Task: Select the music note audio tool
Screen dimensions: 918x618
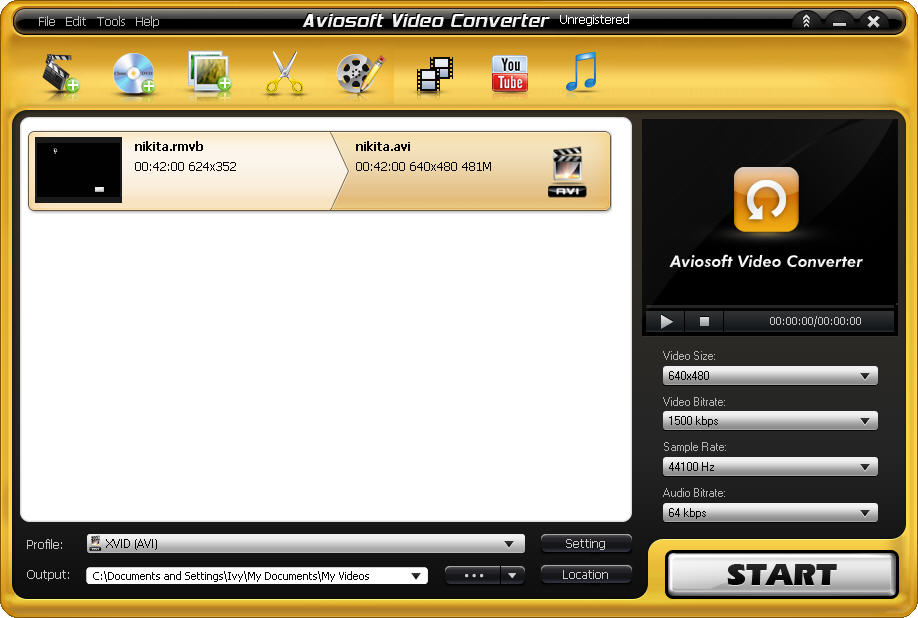Action: tap(582, 73)
